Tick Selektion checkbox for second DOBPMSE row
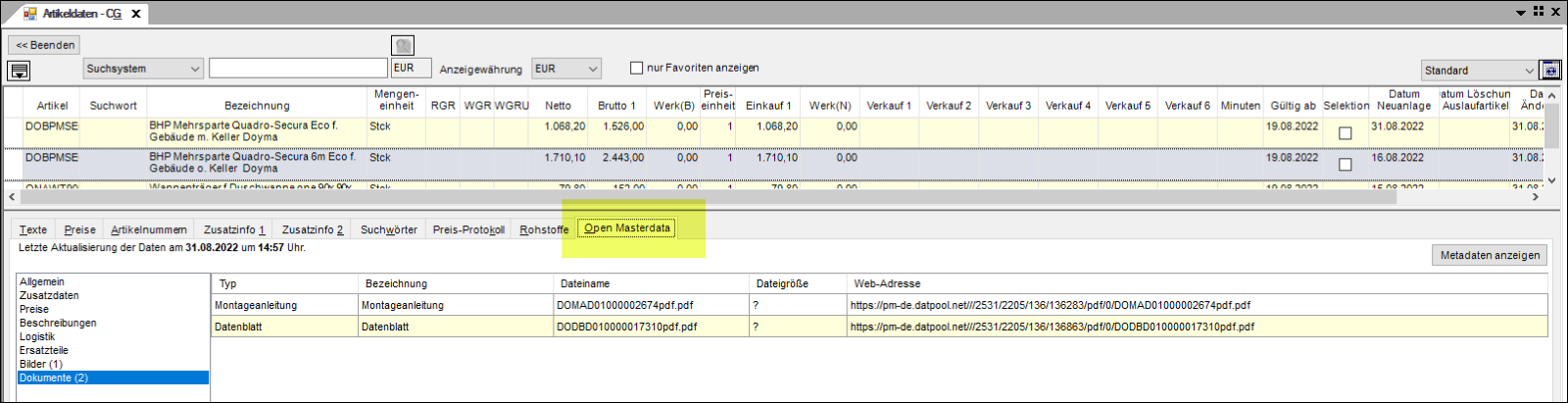1568x403 pixels. 1345,165
